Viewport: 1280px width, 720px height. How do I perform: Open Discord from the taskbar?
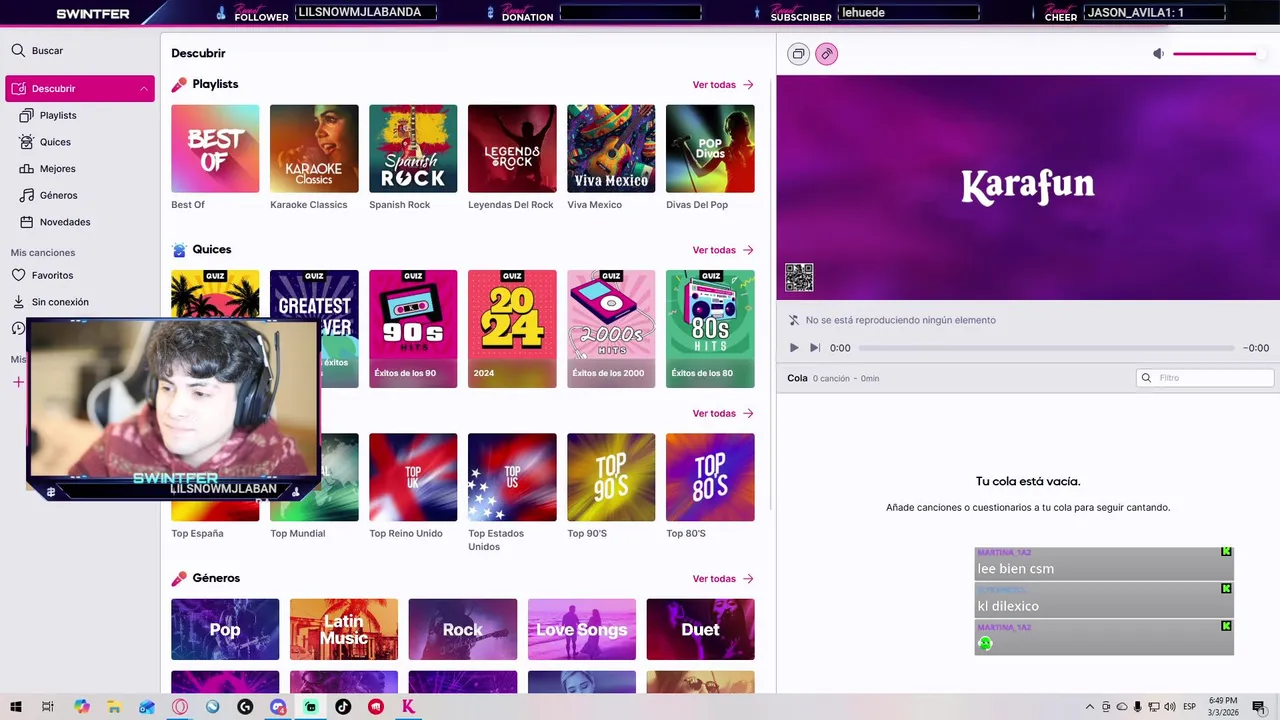tap(278, 707)
